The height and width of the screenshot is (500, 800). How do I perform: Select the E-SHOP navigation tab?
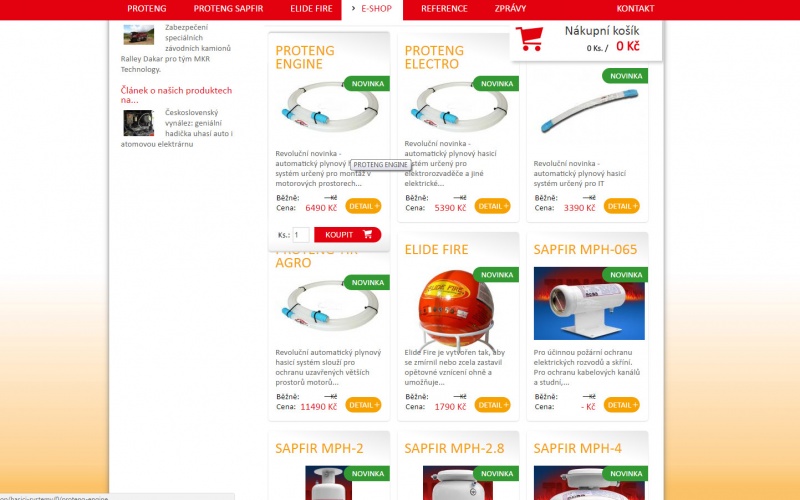372,9
